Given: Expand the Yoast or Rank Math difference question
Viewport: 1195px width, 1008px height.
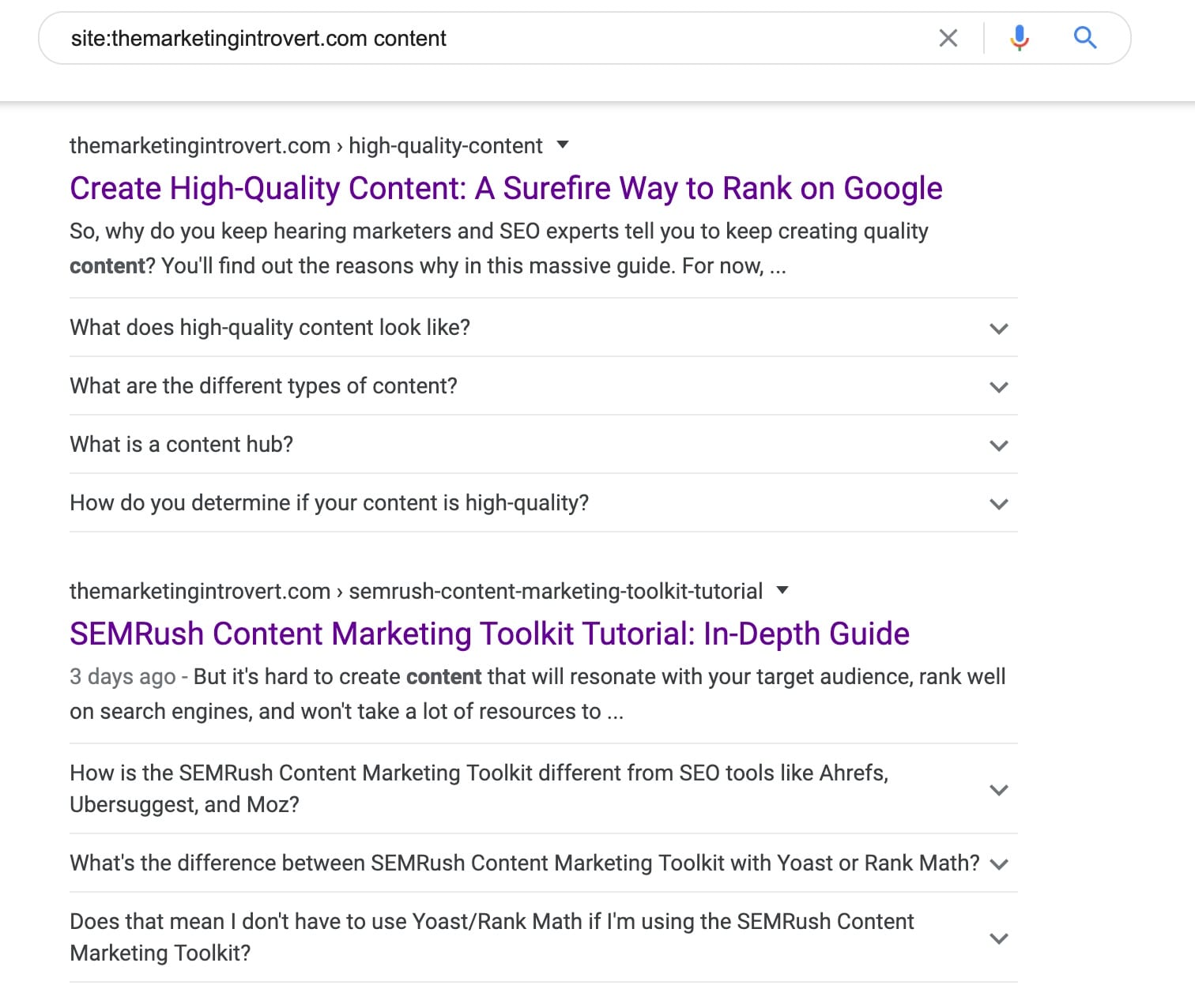Looking at the screenshot, I should 1001,863.
